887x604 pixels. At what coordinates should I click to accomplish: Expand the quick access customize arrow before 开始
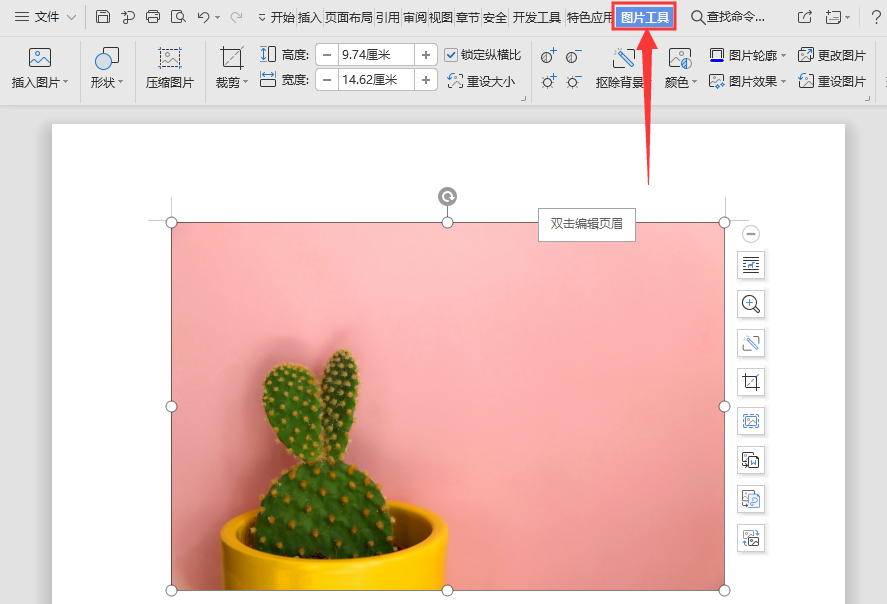point(262,18)
